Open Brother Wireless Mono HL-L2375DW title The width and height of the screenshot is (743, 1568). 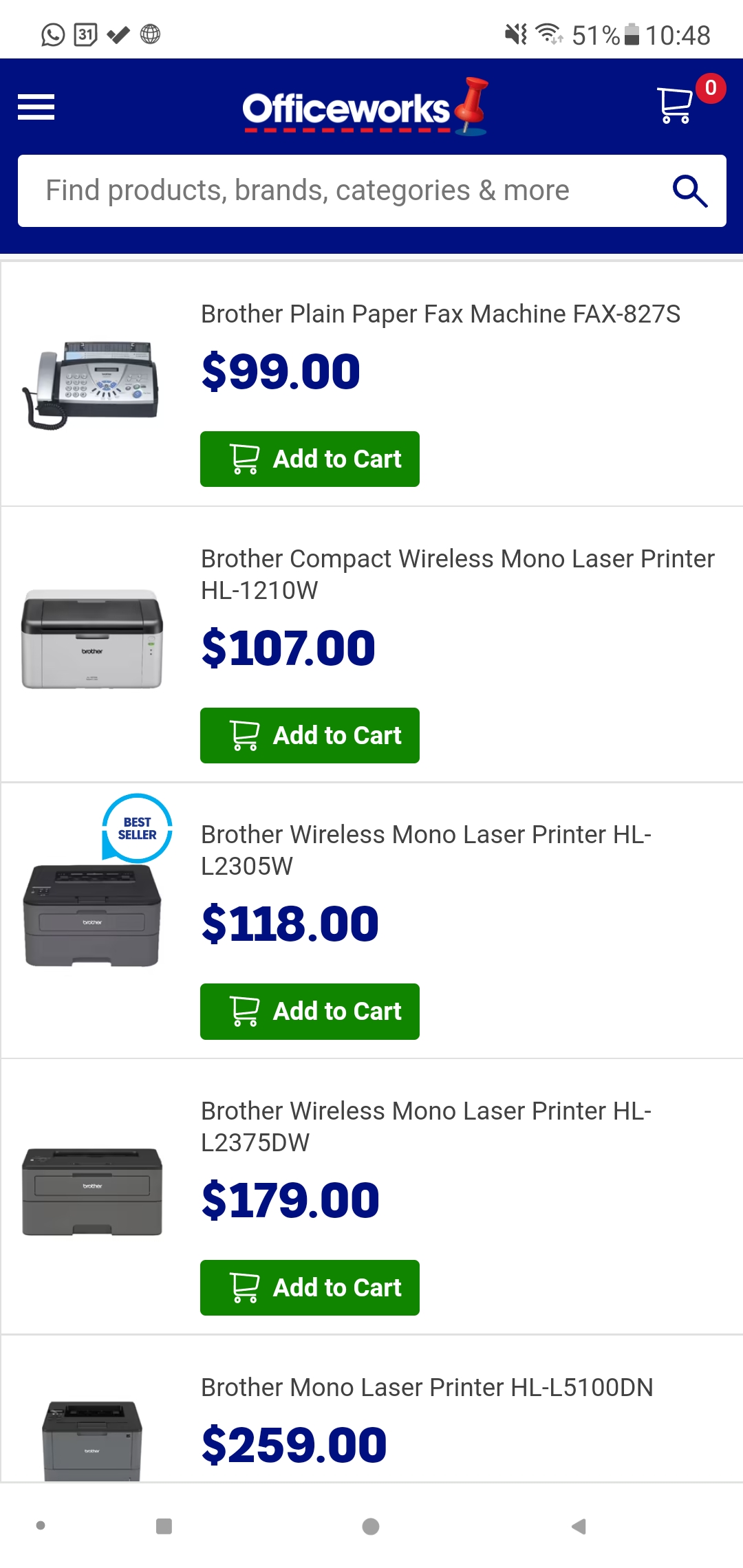coord(426,1126)
